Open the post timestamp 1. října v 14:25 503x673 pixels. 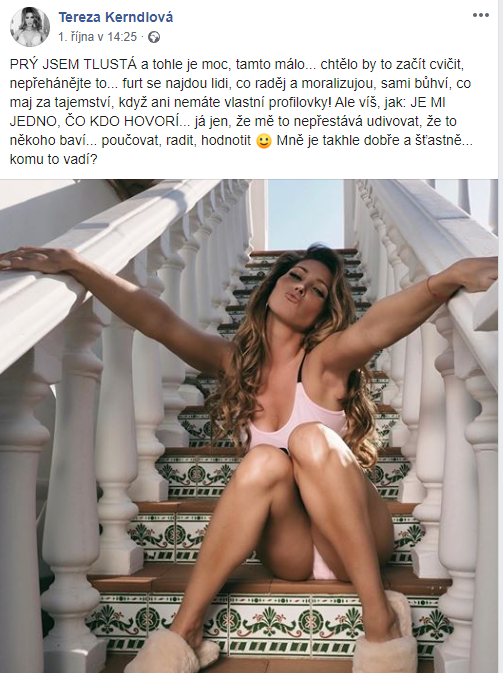point(97,37)
